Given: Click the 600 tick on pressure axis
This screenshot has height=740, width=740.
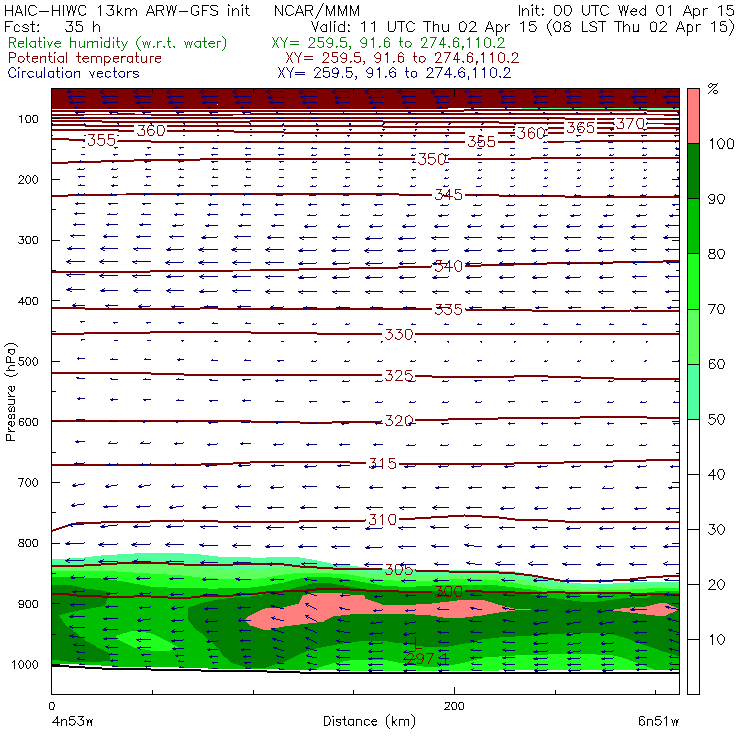Looking at the screenshot, I should click(28, 422).
